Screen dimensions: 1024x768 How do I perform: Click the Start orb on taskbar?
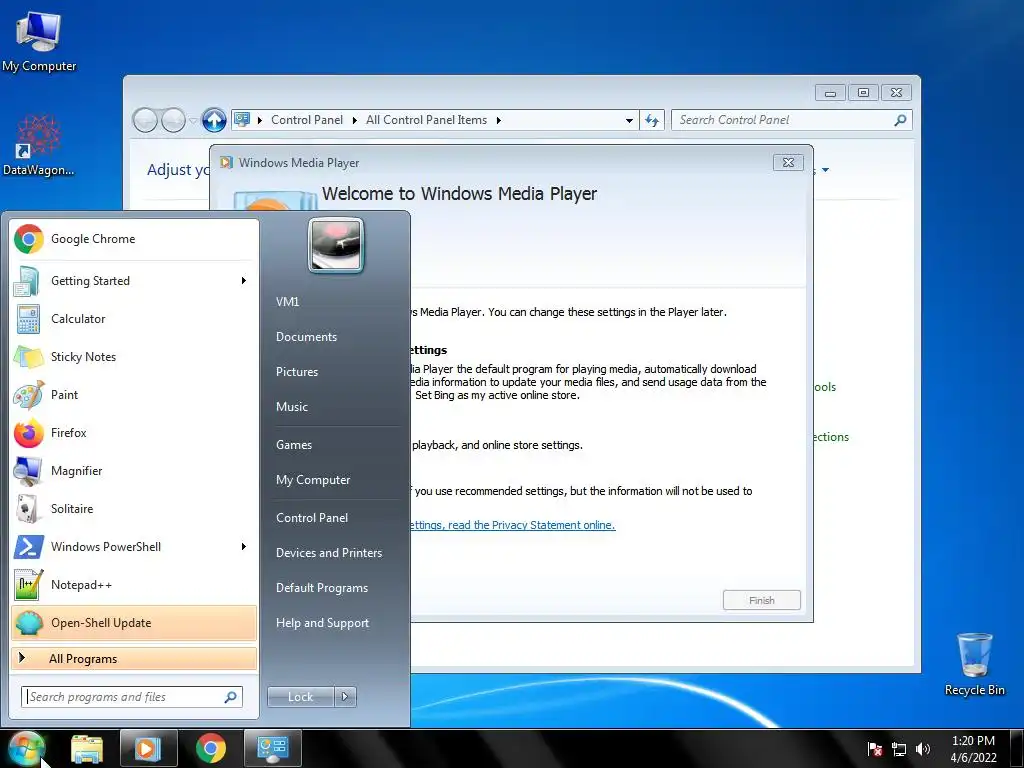coord(26,748)
